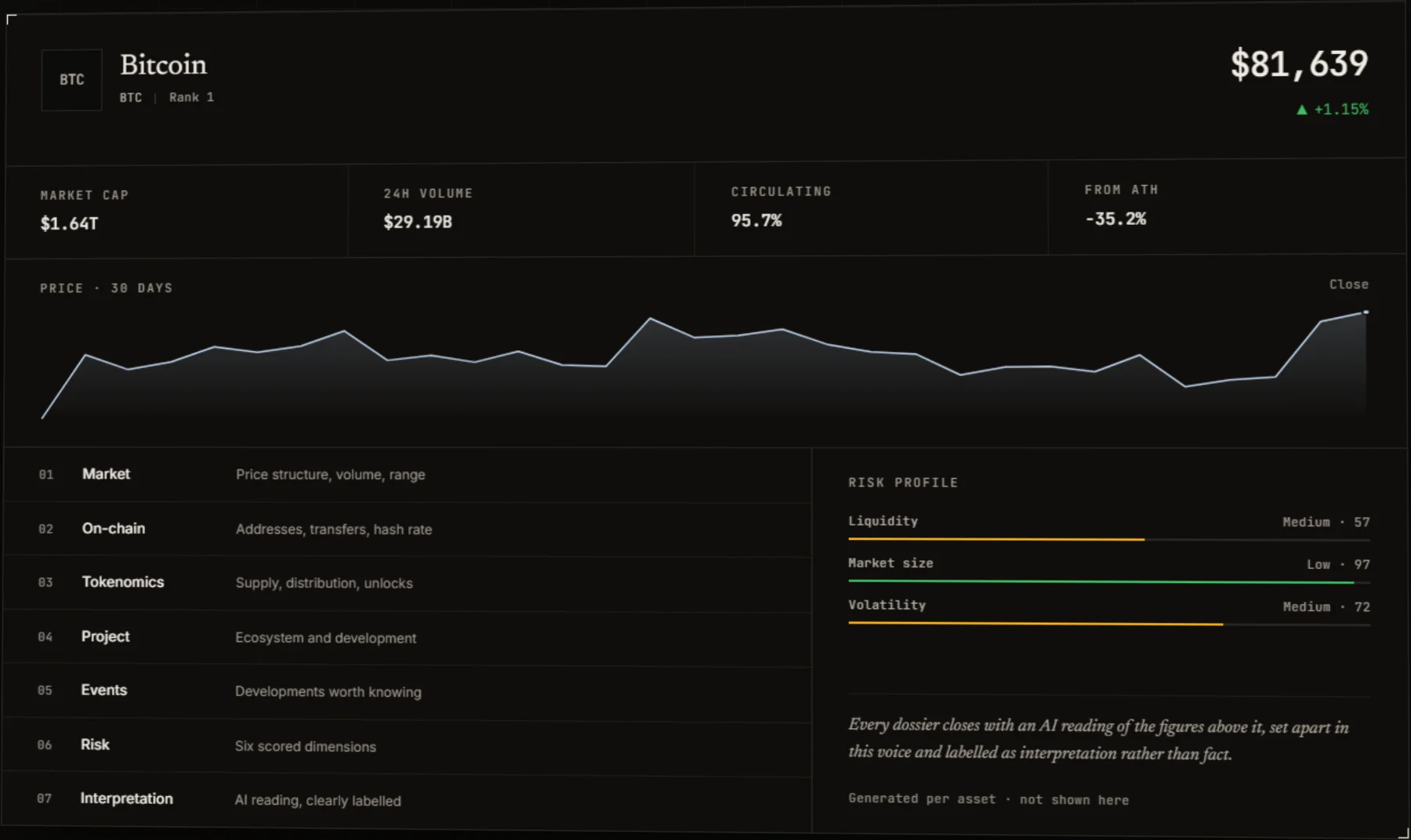Open the 02 On-chain section
The image size is (1411, 840).
[408, 529]
